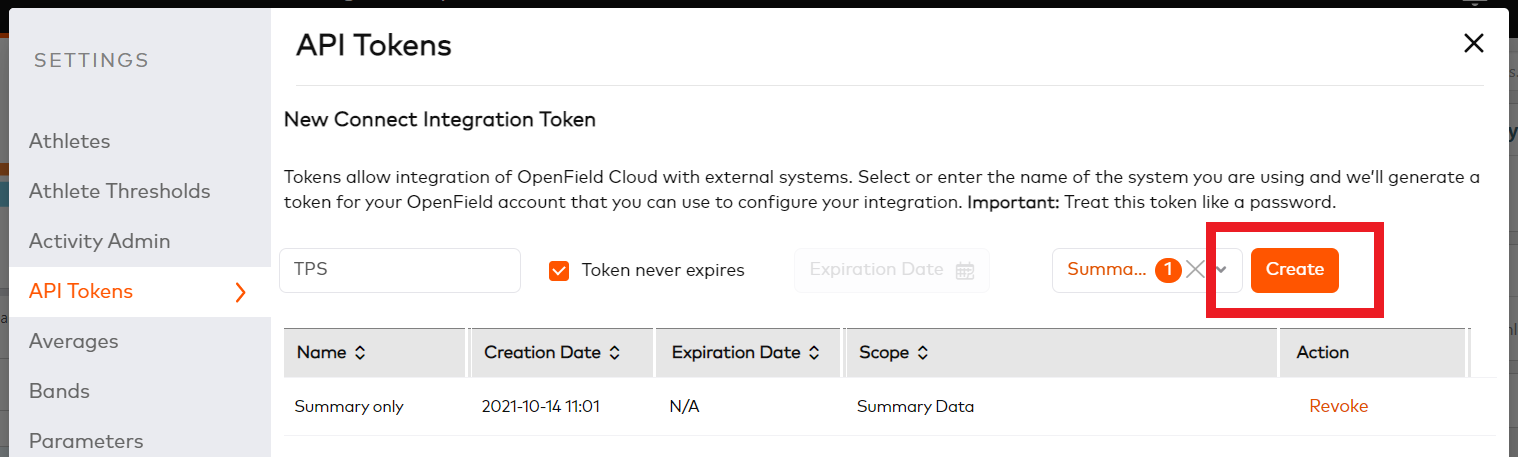Go to Athlete Thresholds settings
Image resolution: width=1518 pixels, height=457 pixels.
tap(119, 191)
